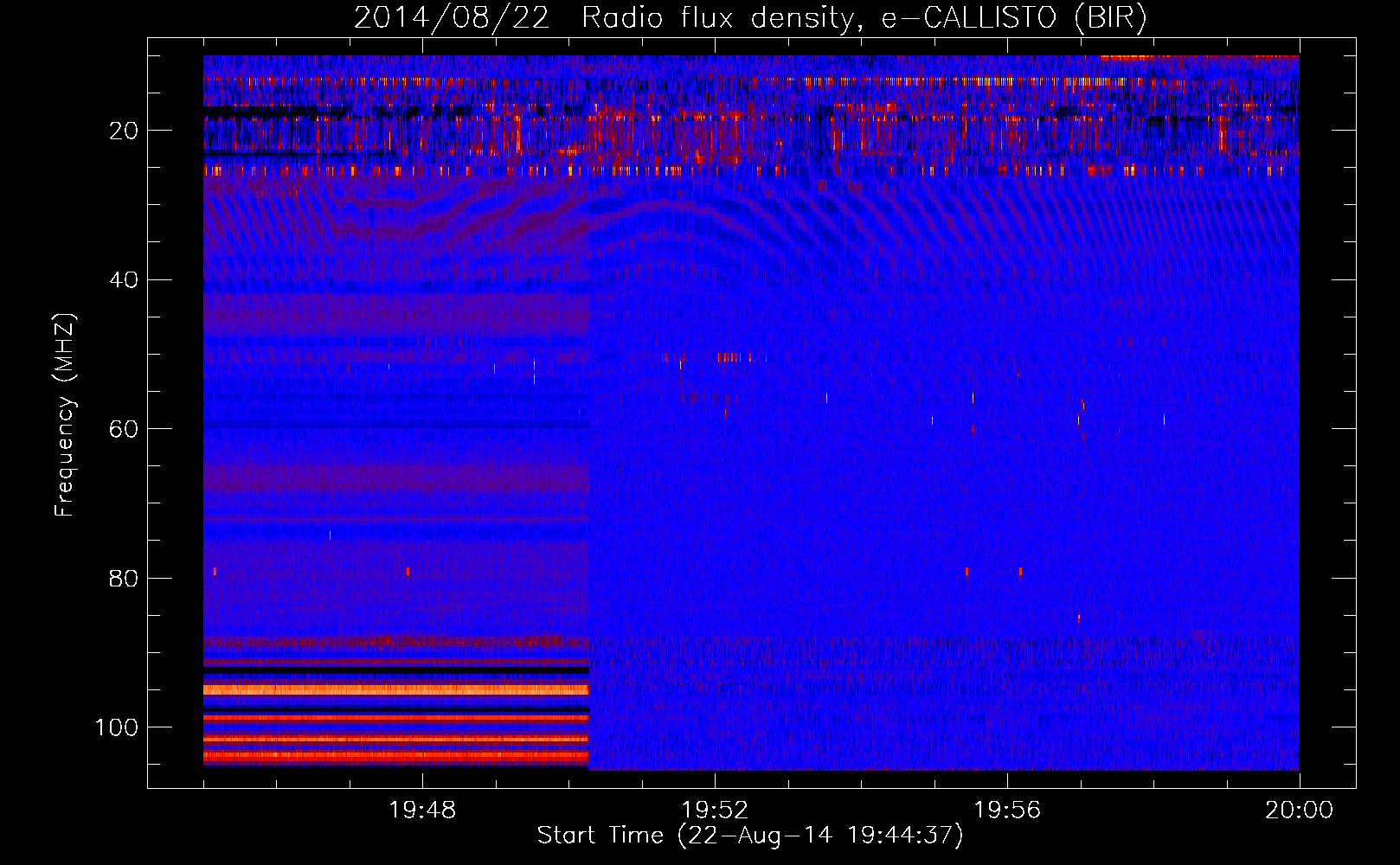Screen dimensions: 1400x865
Task: Click the 'Frequency (MHZ)' axis label
Action: (x=65, y=414)
